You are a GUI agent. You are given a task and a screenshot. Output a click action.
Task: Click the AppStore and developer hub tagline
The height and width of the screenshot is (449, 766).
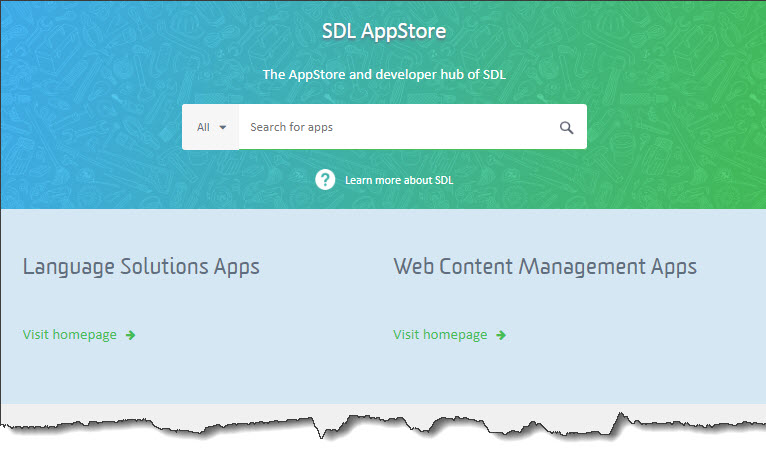[x=384, y=74]
